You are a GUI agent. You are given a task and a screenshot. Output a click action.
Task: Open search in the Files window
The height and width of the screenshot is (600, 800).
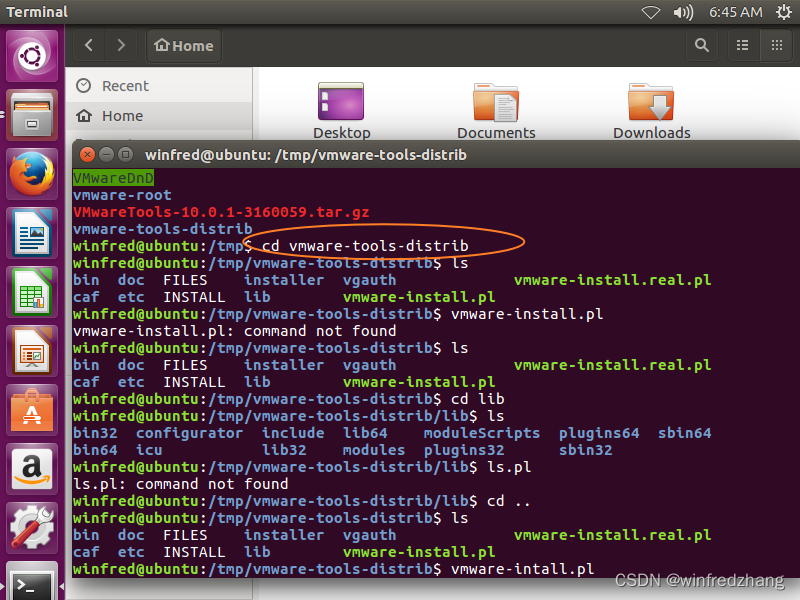702,45
